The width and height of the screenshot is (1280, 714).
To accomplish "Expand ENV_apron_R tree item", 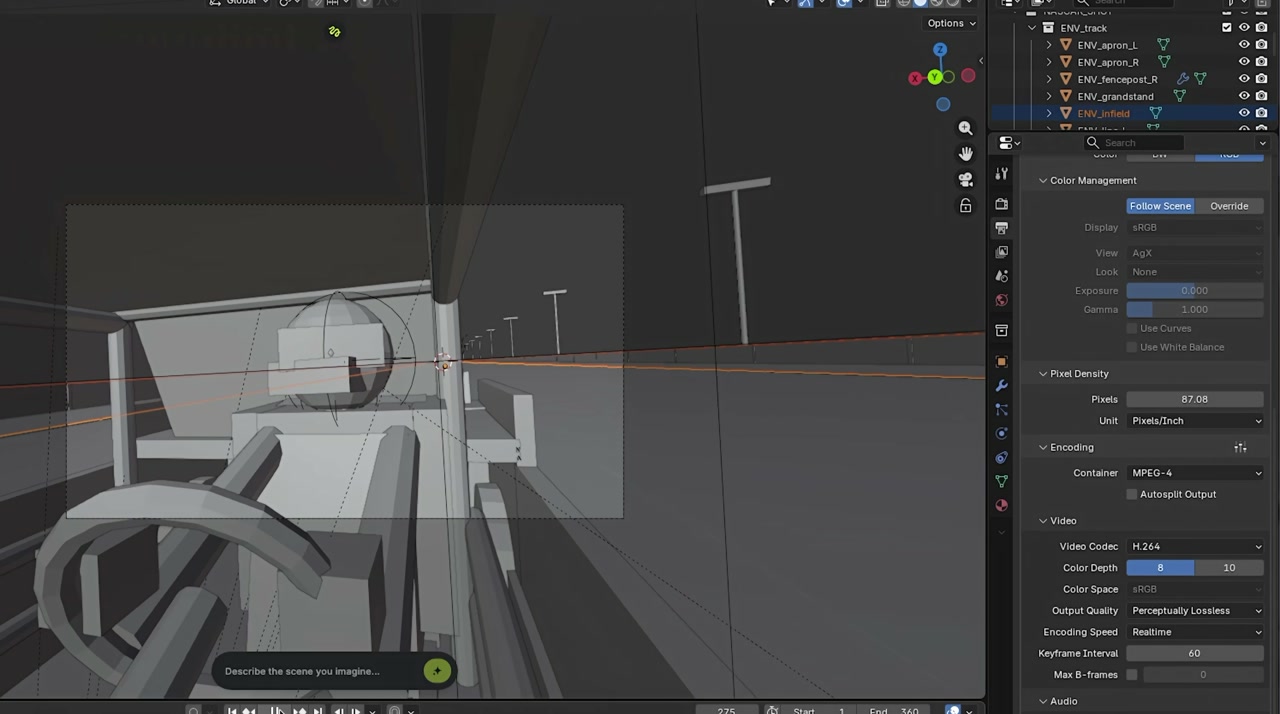I will (1049, 62).
